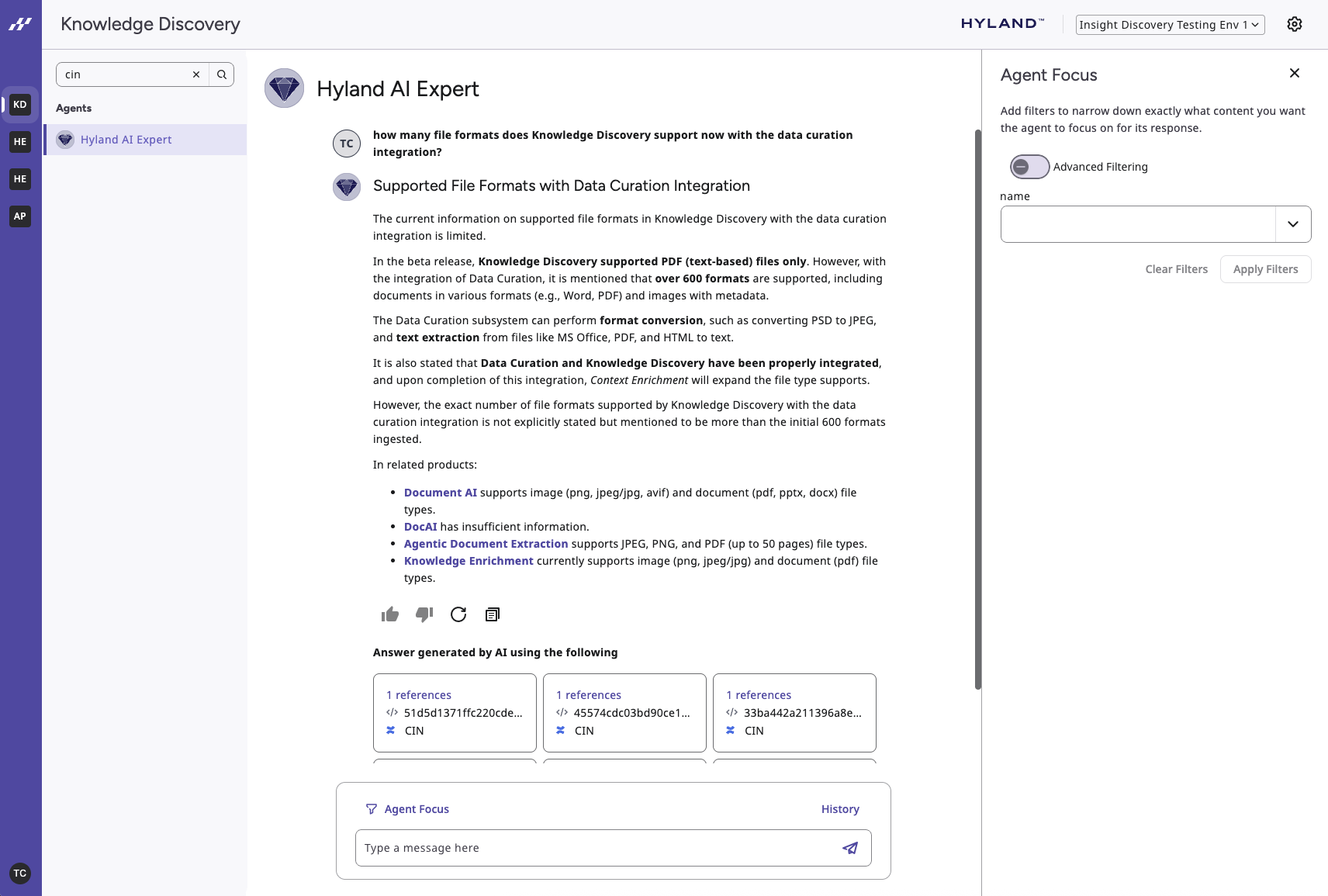Screen dimensions: 1328x896
Task: Click the Knowledge Discovery title
Action: (x=150, y=24)
